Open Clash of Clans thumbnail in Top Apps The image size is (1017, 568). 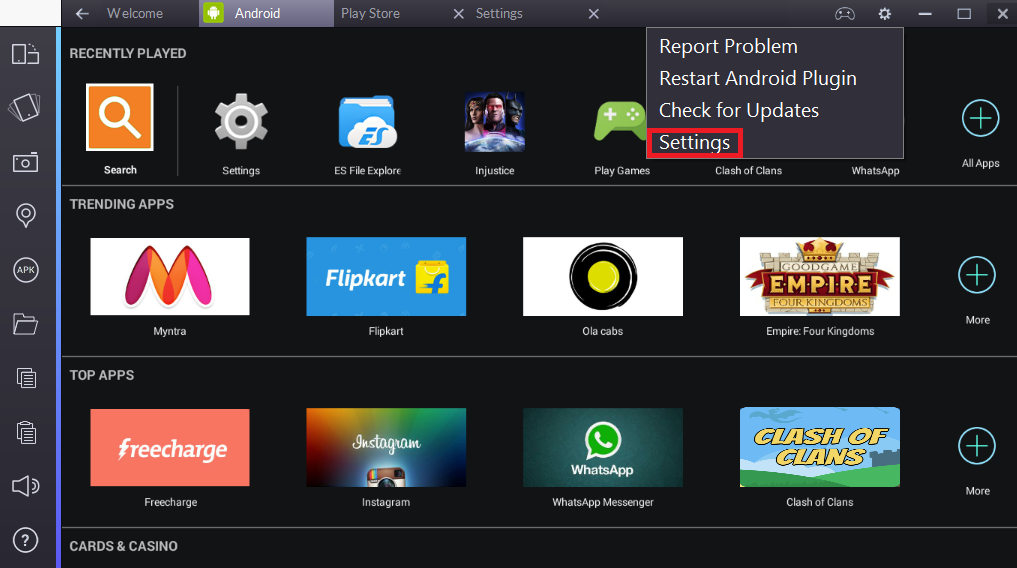click(x=820, y=447)
